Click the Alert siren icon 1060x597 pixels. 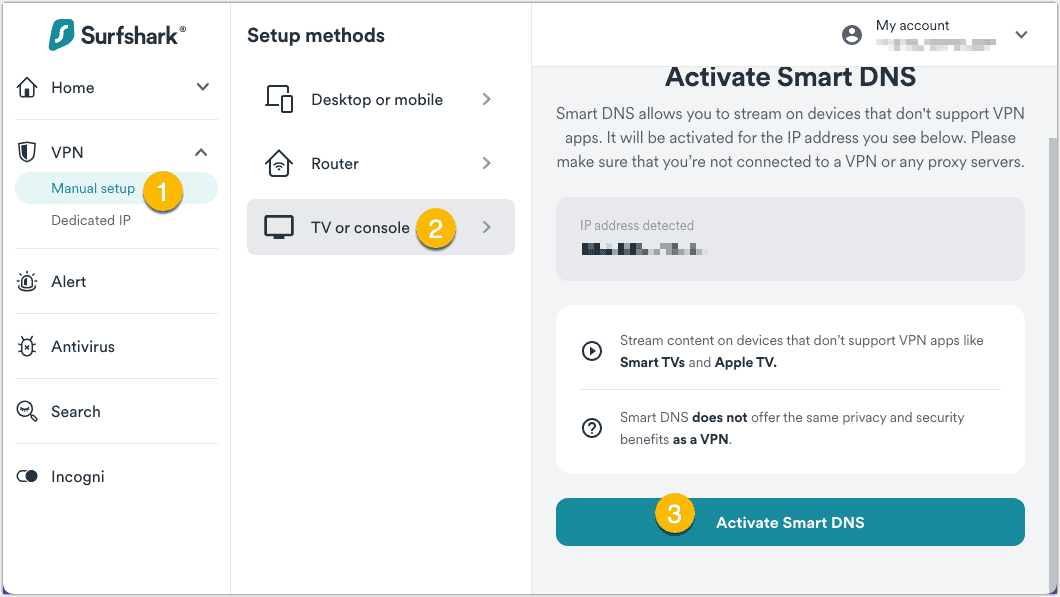28,282
